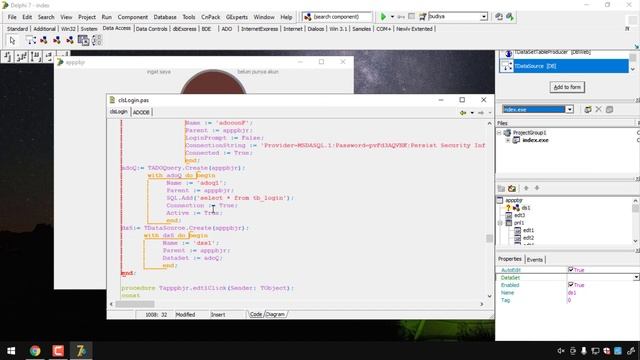Open the index.exe project combo dropdown
This screenshot has height=360, width=640.
(x=569, y=109)
